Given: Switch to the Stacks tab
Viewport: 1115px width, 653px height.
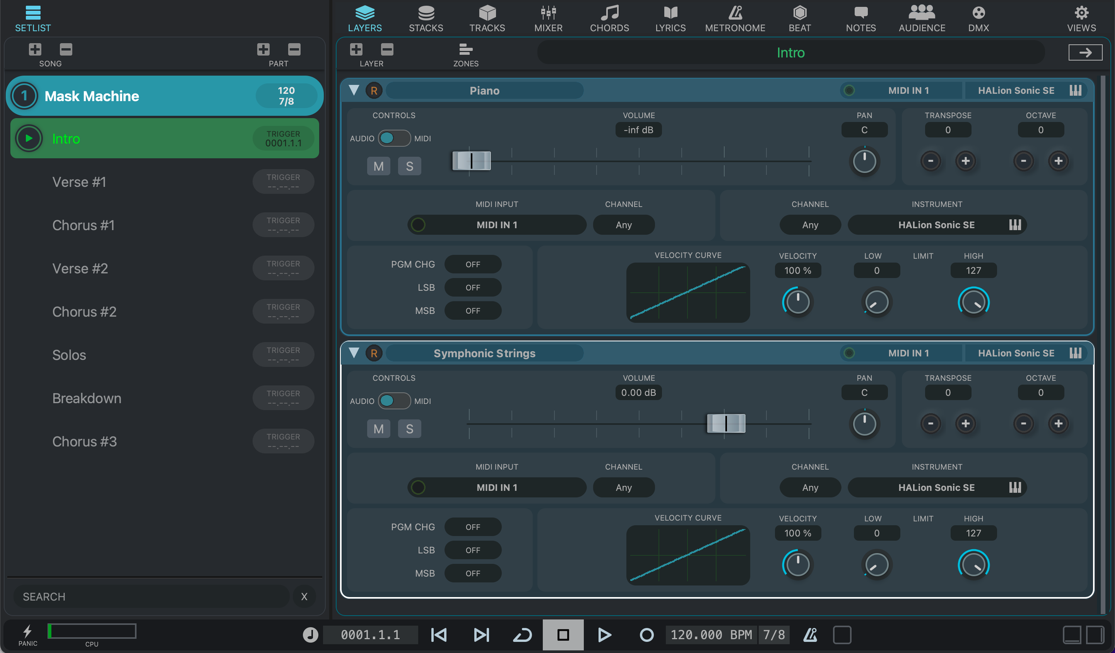Looking at the screenshot, I should pos(426,18).
